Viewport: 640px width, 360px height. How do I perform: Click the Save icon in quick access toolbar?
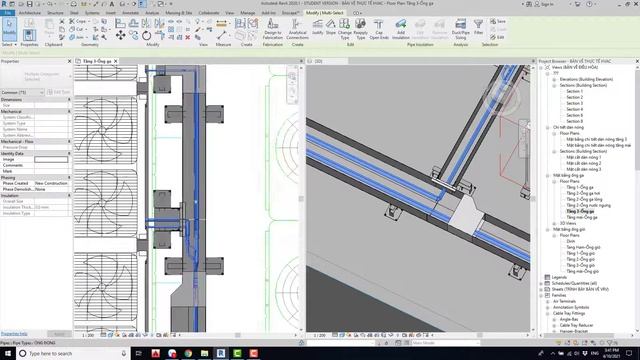29,4
